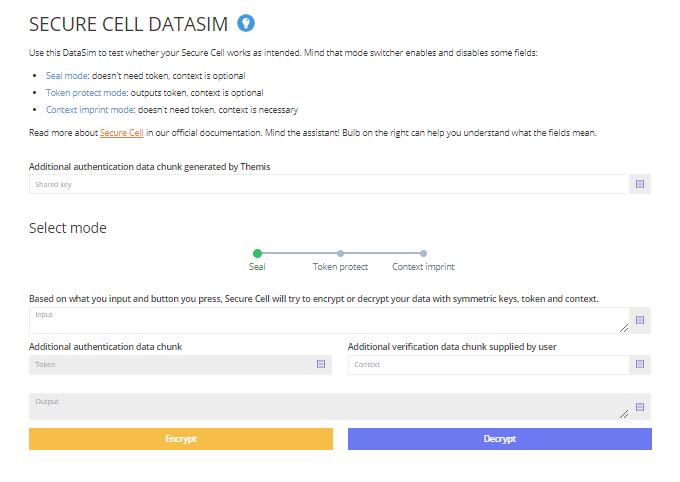Click the blue lightbulb assistant icon
The height and width of the screenshot is (482, 680).
click(x=246, y=23)
